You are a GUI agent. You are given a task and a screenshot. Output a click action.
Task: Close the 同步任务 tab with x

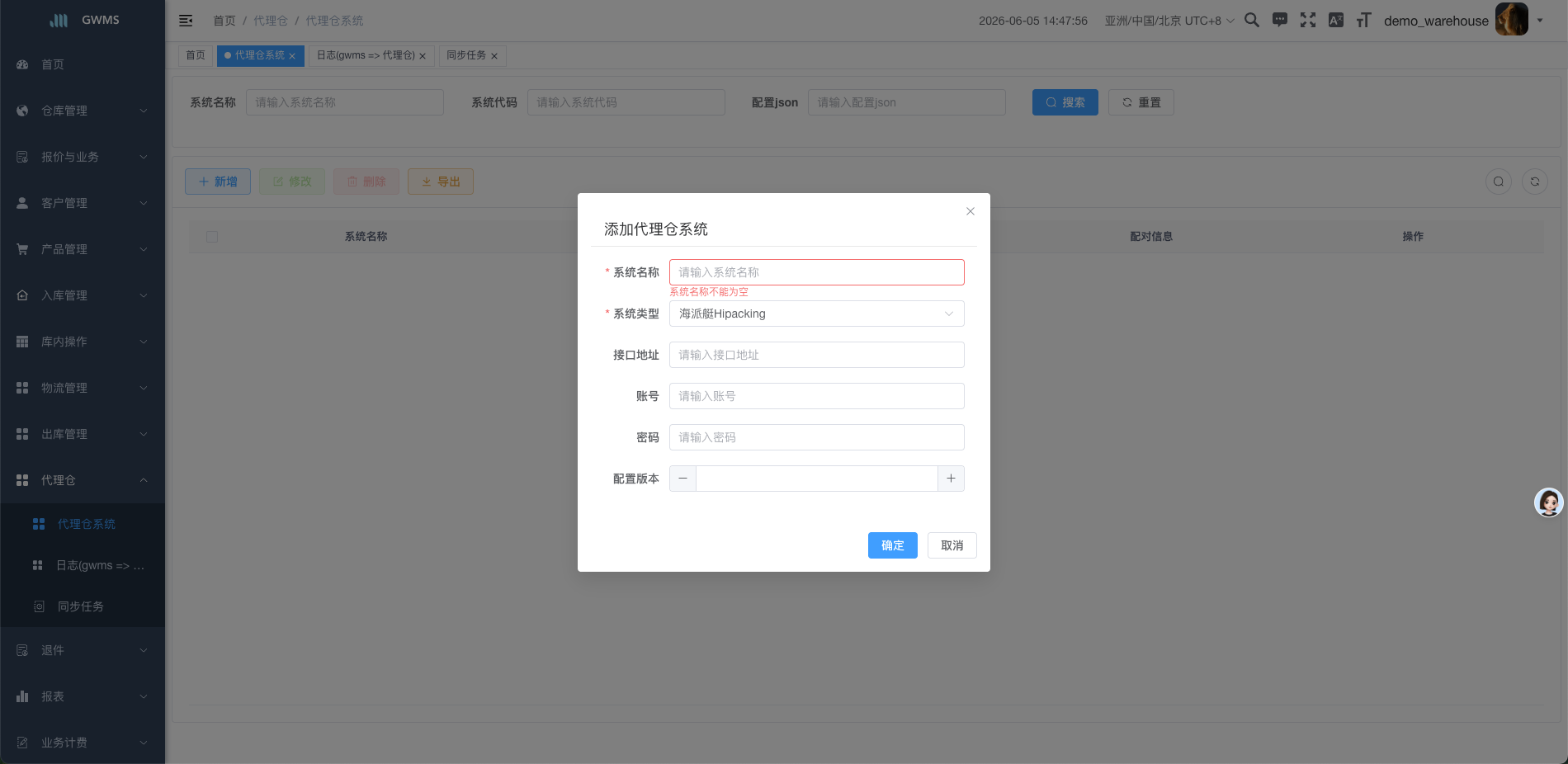point(494,56)
